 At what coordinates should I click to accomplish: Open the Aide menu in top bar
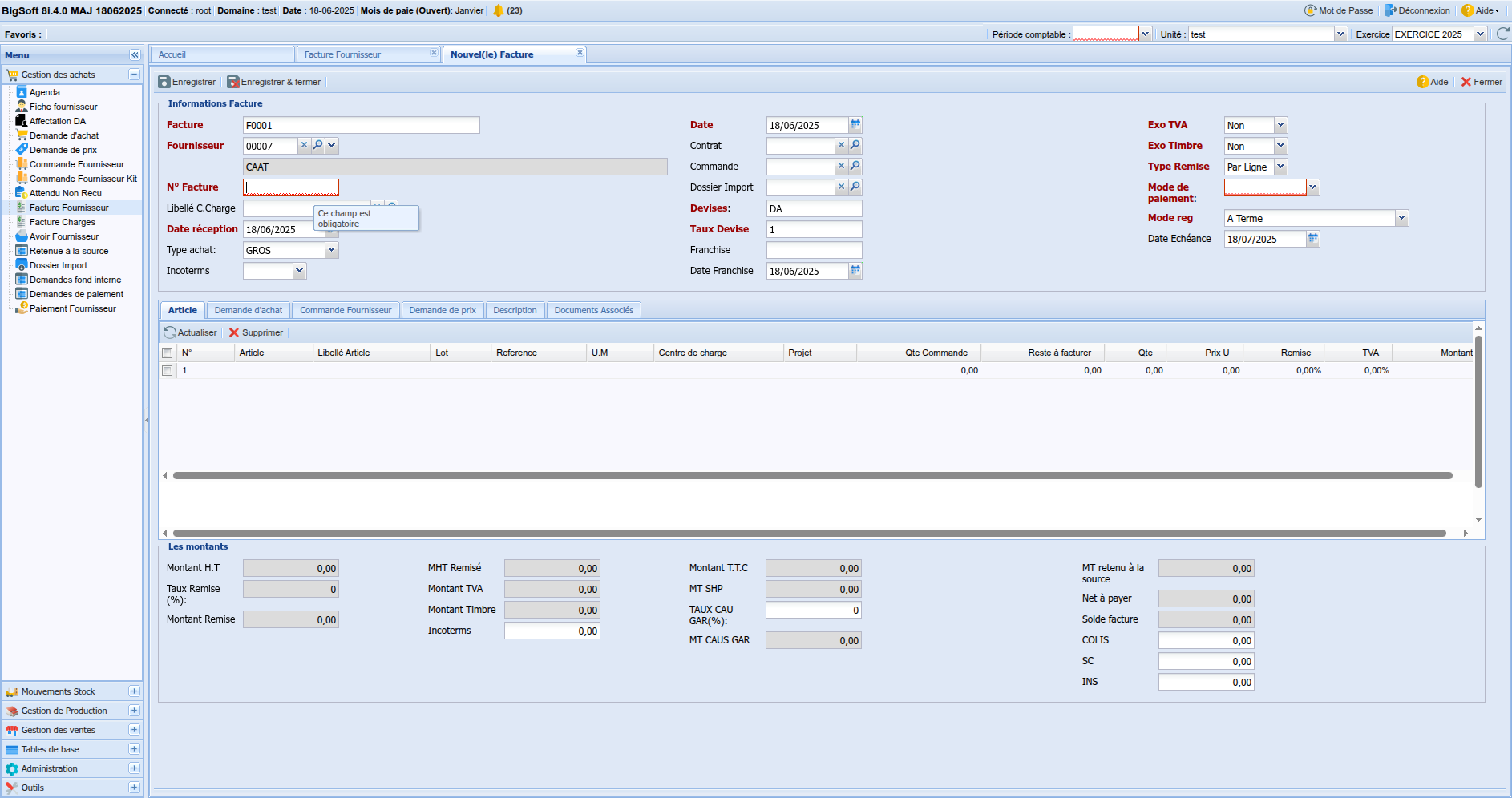pos(1481,10)
